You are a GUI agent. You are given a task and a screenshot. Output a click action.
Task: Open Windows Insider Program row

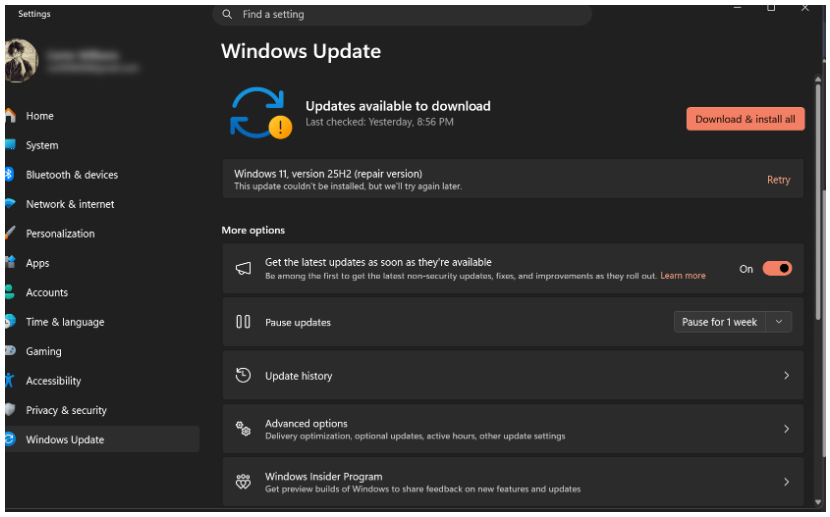[512, 482]
